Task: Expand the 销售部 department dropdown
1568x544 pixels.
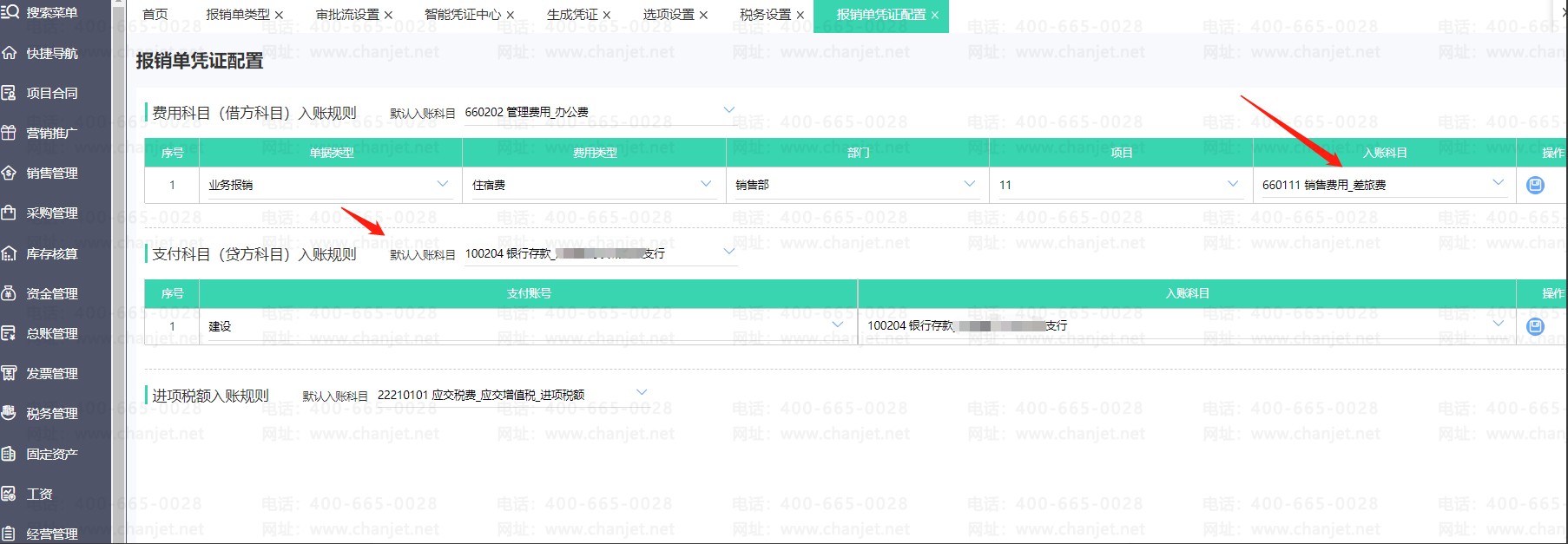Action: click(857, 185)
